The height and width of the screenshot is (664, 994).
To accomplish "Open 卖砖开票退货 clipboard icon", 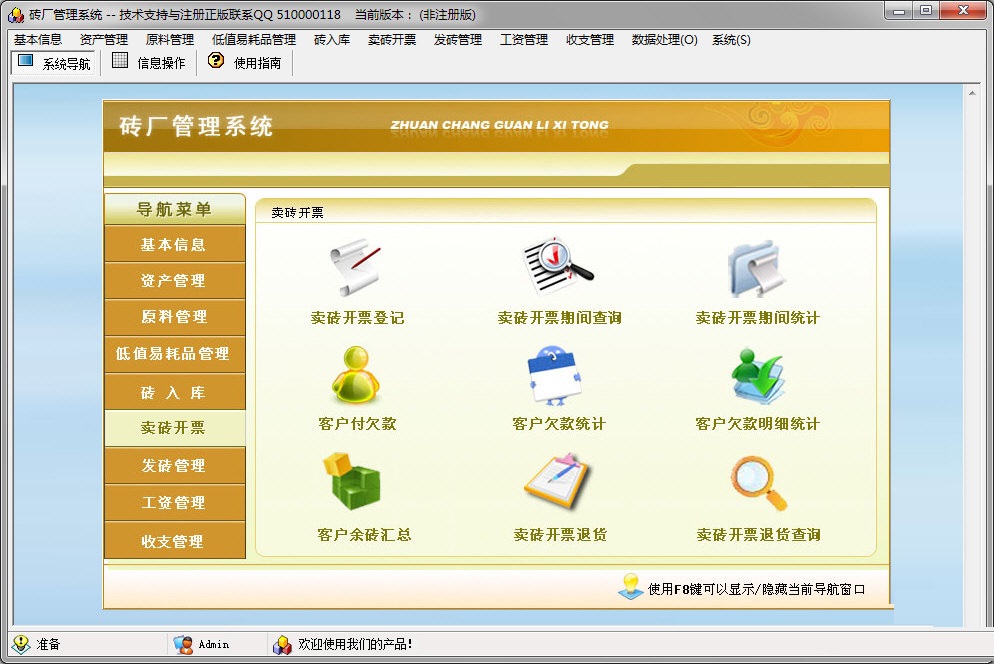I will pyautogui.click(x=557, y=481).
